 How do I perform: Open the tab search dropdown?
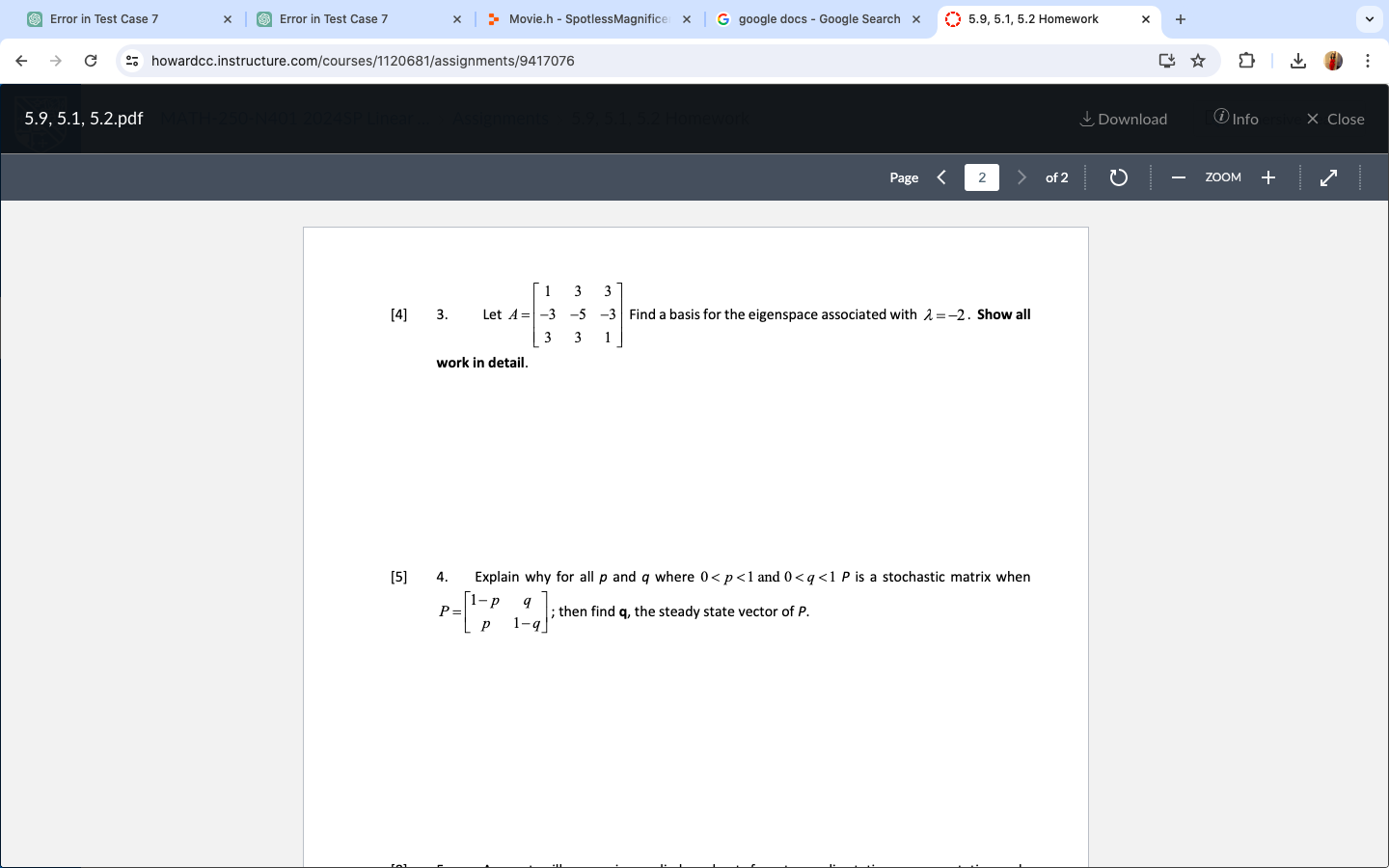[x=1369, y=19]
